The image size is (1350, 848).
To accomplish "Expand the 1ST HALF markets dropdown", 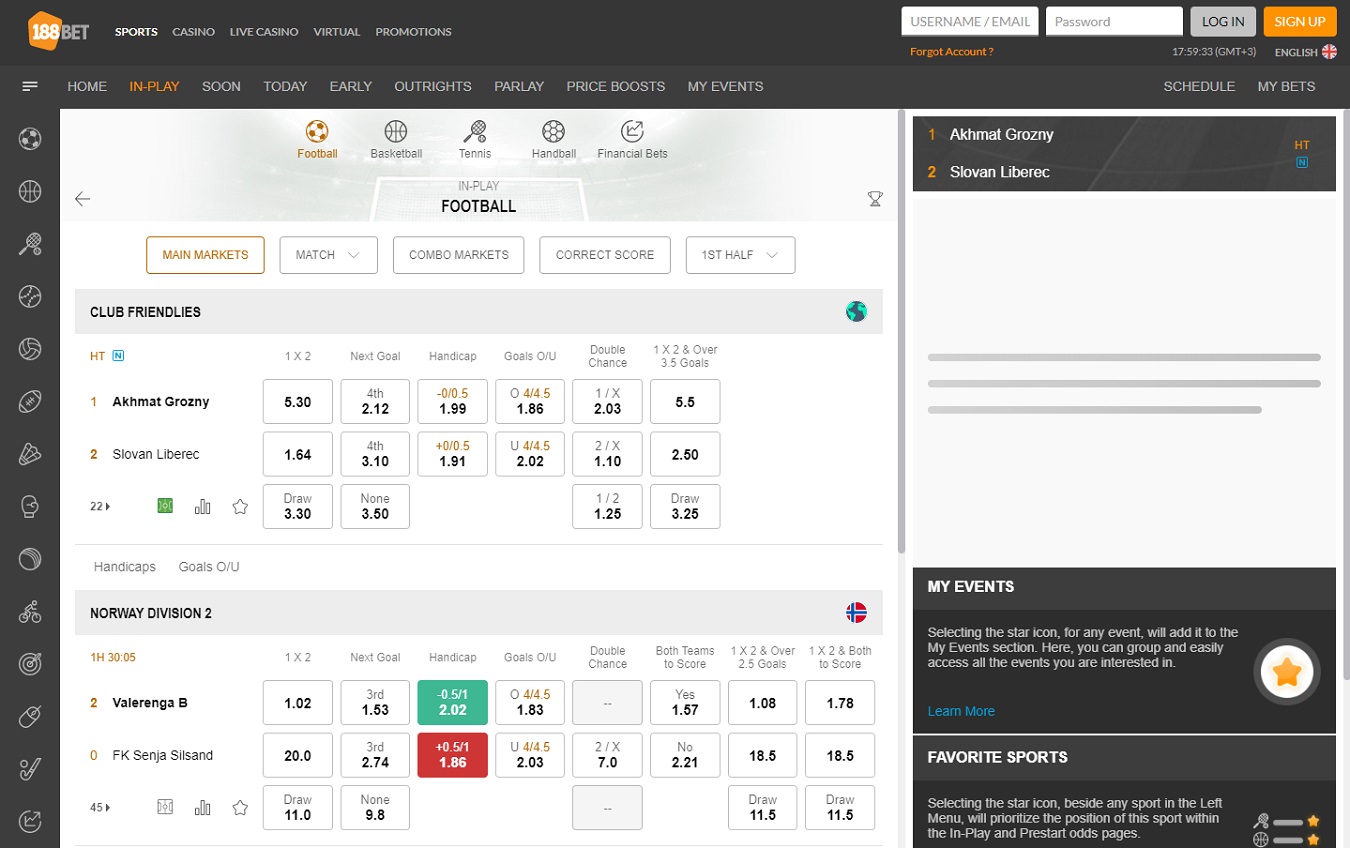I will tap(740, 255).
